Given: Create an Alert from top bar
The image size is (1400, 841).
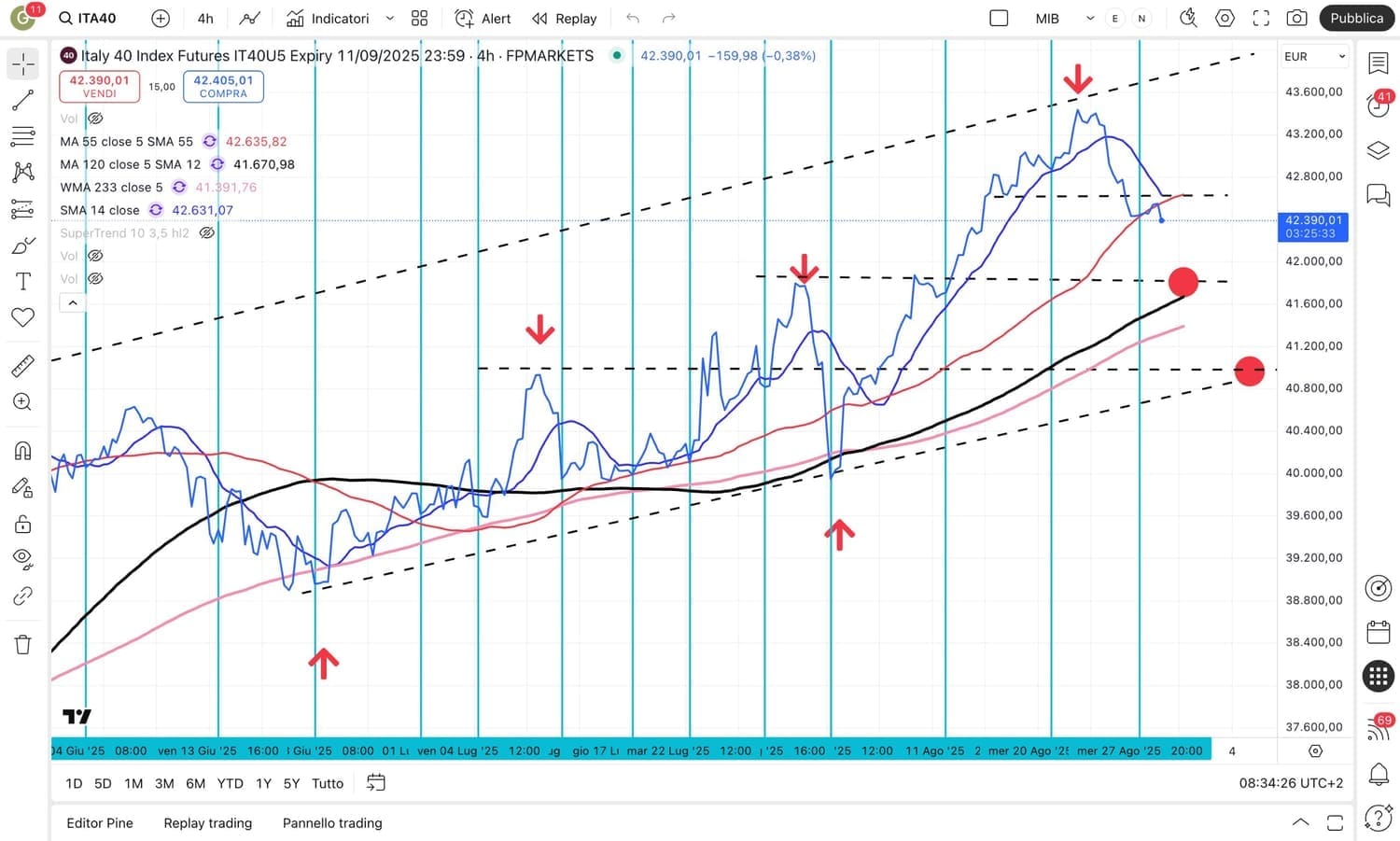Looking at the screenshot, I should (483, 18).
